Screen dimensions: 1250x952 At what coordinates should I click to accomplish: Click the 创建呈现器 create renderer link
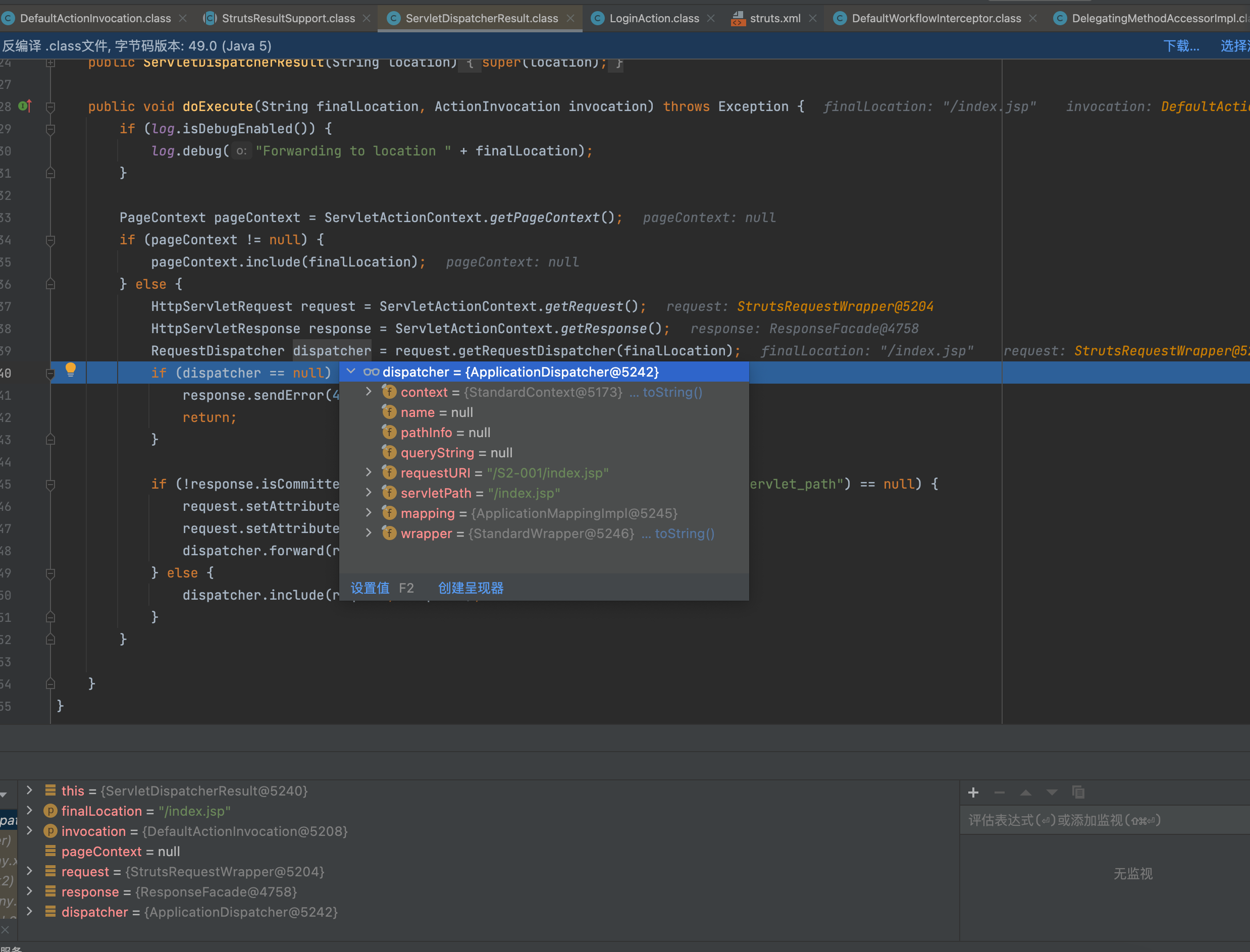point(471,588)
